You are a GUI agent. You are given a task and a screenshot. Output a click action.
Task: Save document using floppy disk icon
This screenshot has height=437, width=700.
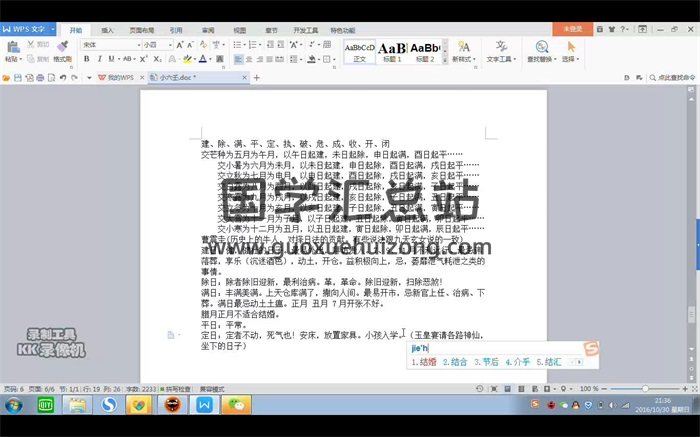coord(17,78)
